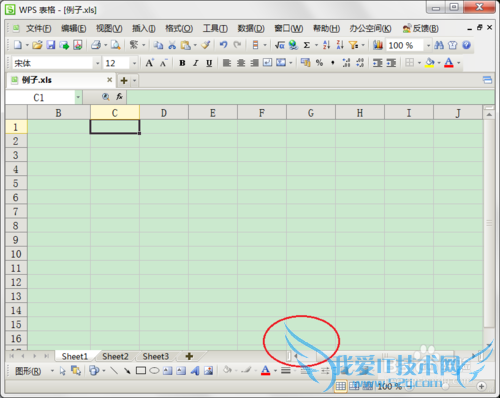Image resolution: width=500 pixels, height=398 pixels.
Task: Apply yellow fill color bucket
Action: [430, 63]
